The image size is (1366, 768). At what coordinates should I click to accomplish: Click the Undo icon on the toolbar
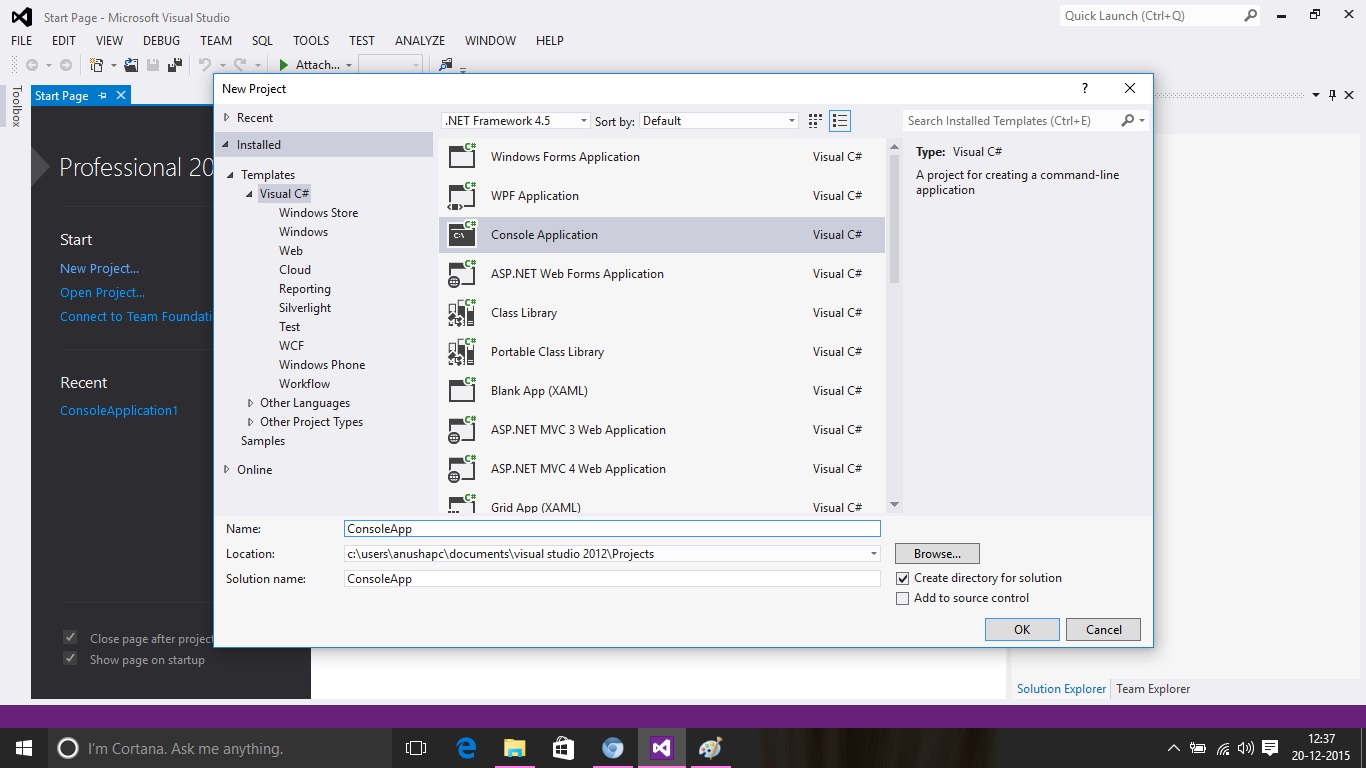click(x=205, y=64)
